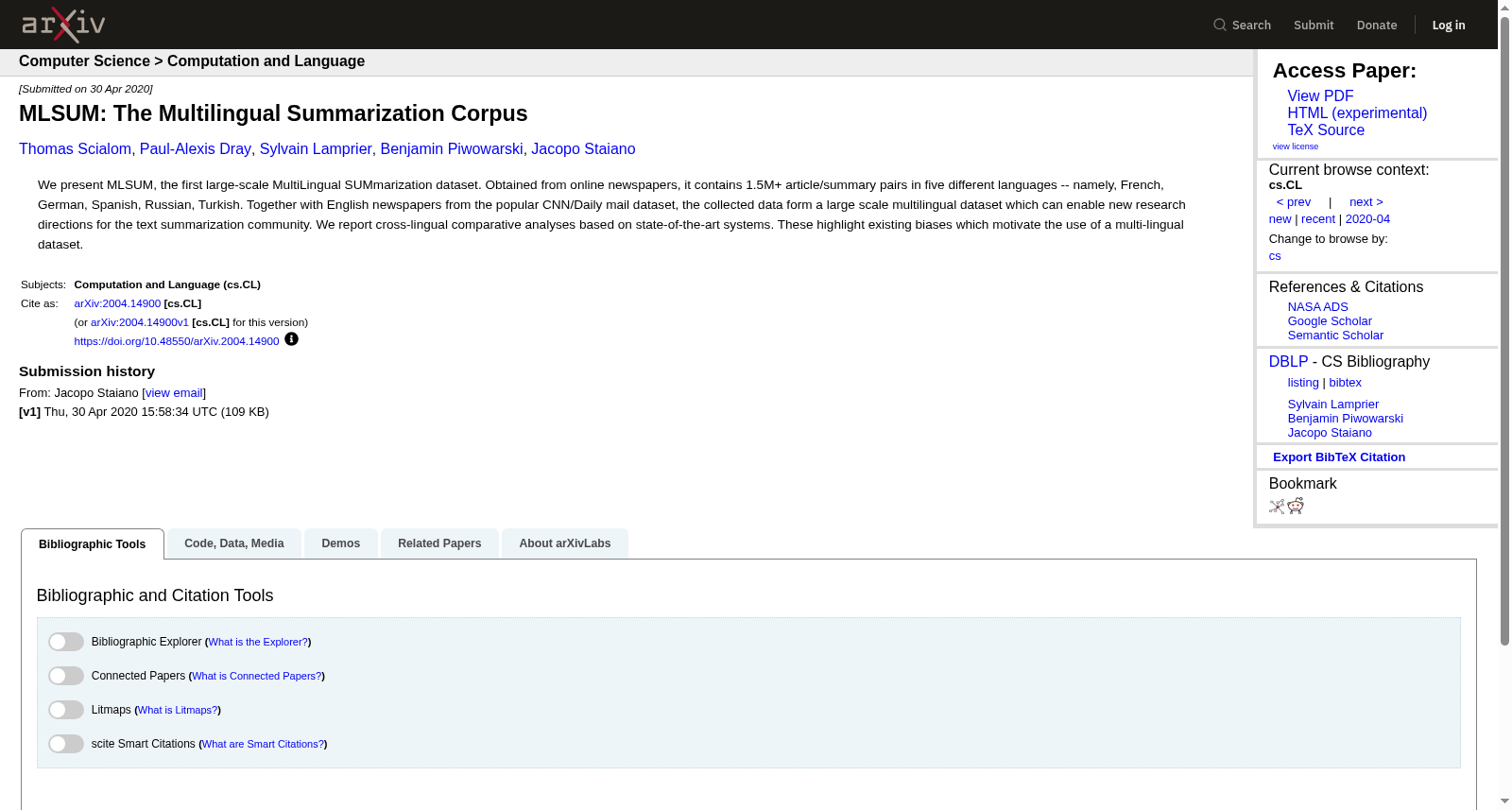This screenshot has height=810, width=1512.
Task: Open the View PDF link
Action: [x=1320, y=96]
